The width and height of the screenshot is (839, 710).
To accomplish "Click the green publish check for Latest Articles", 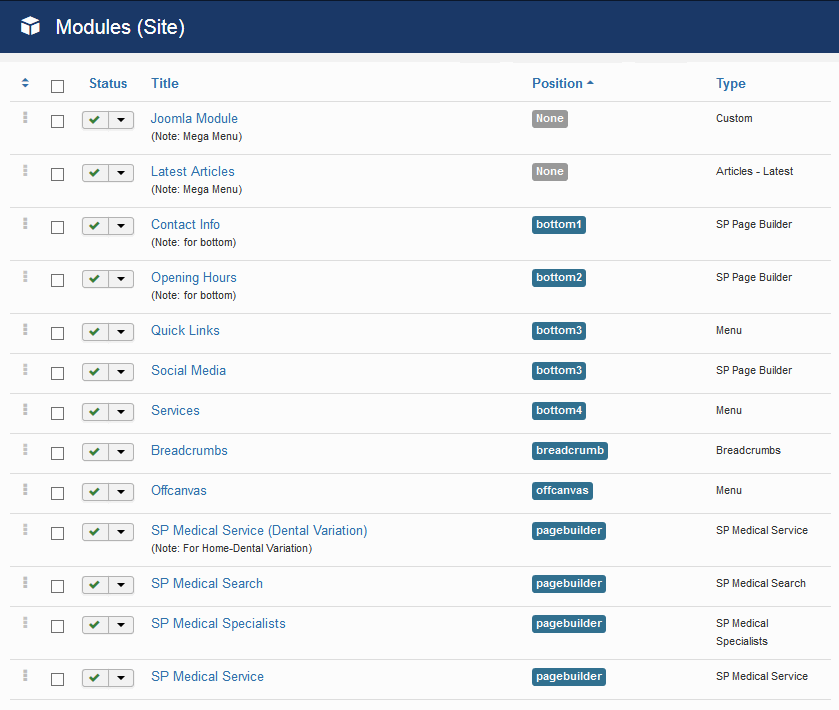I will click(x=95, y=172).
